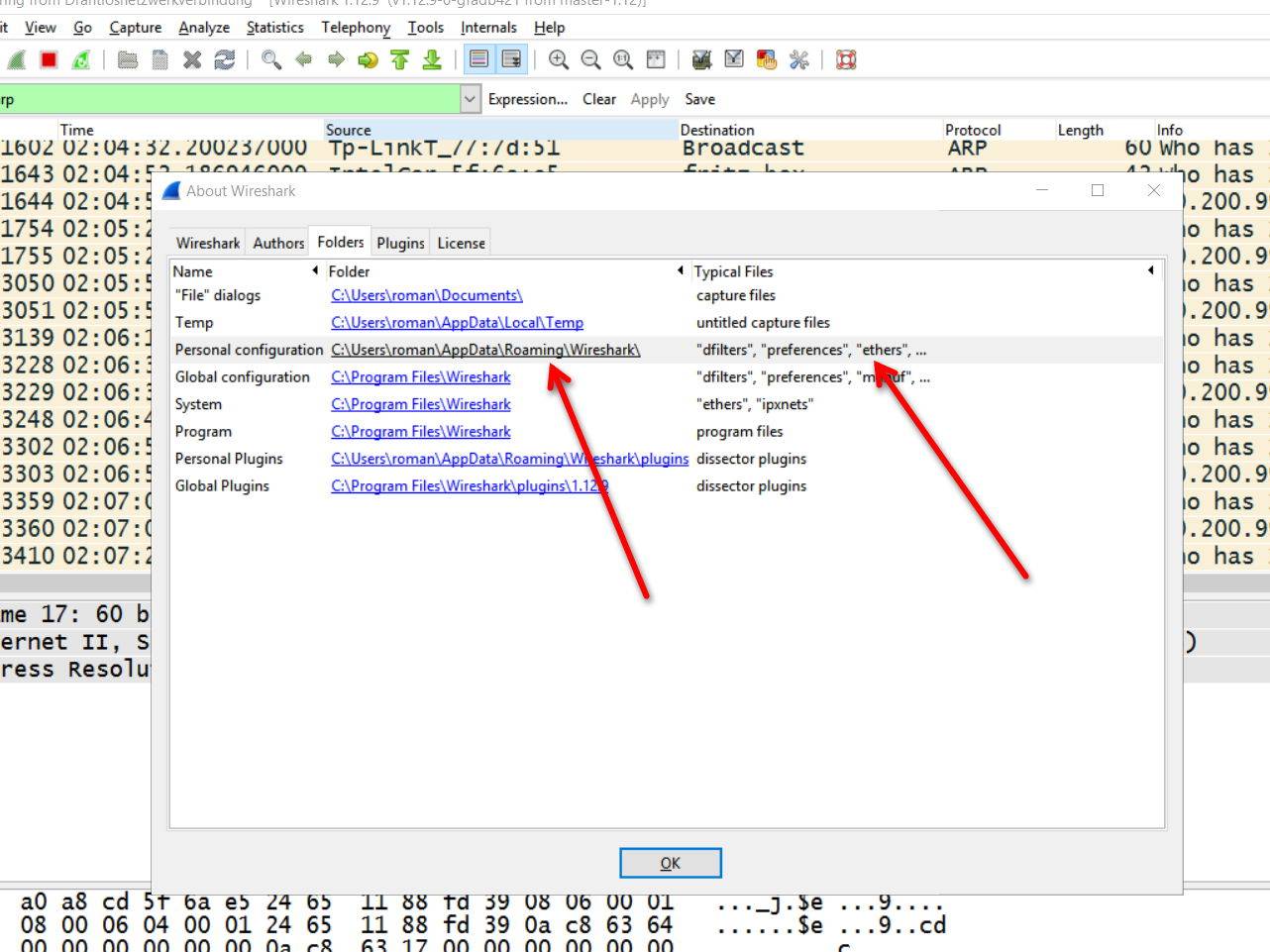The height and width of the screenshot is (952, 1270).
Task: Sort packet list by Protocol column
Action: click(998, 130)
